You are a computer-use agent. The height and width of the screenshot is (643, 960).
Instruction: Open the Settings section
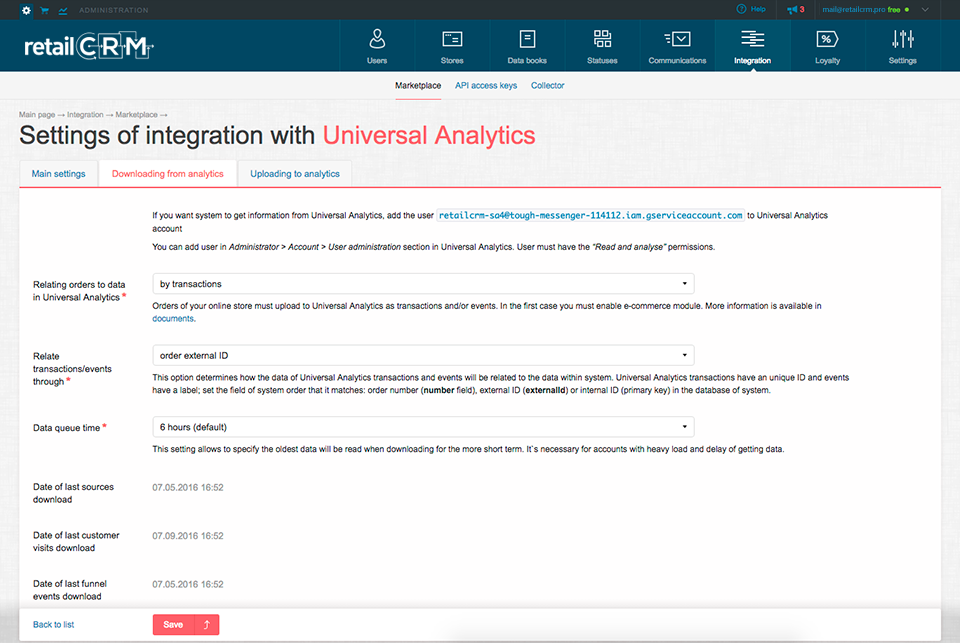click(x=902, y=47)
